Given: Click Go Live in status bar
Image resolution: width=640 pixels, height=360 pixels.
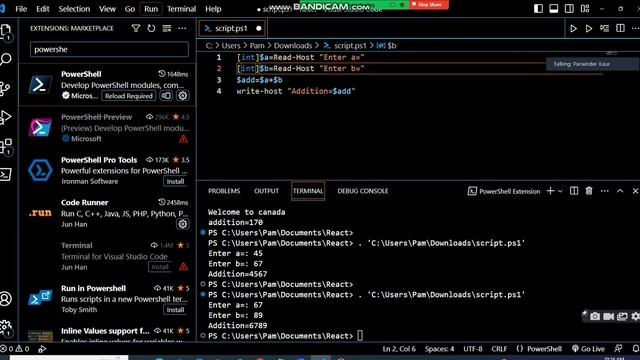Looking at the screenshot, I should [x=588, y=349].
